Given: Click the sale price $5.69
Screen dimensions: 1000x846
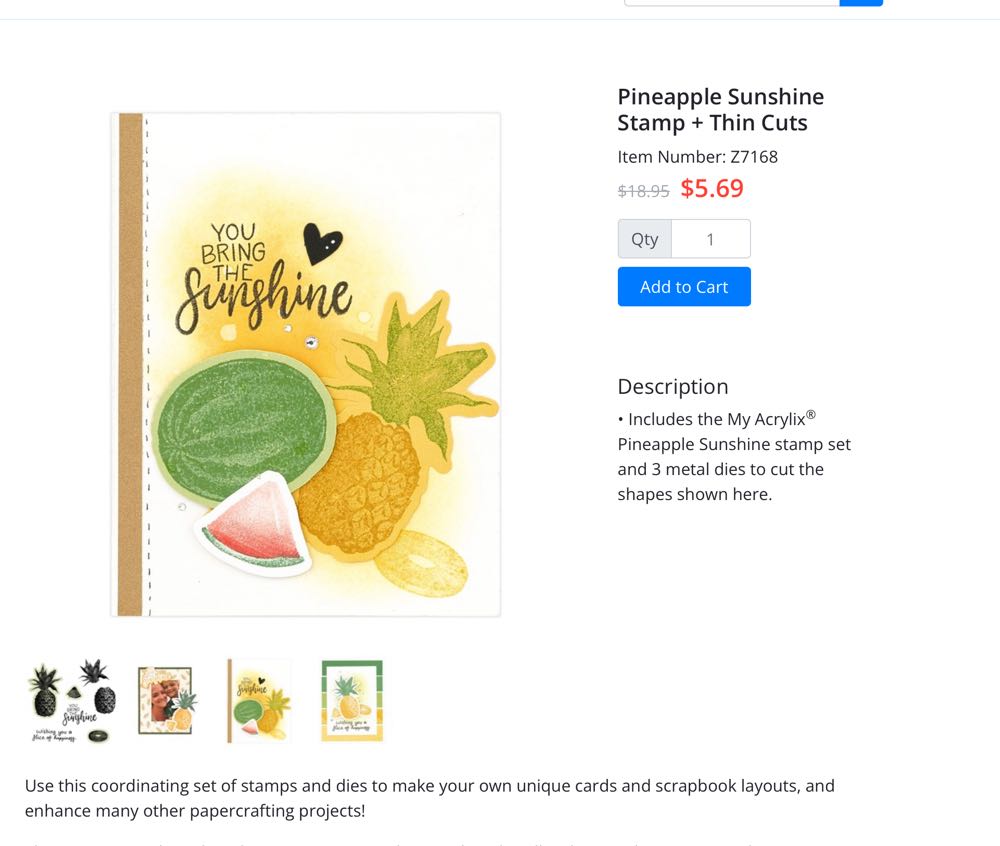Looking at the screenshot, I should coord(712,188).
